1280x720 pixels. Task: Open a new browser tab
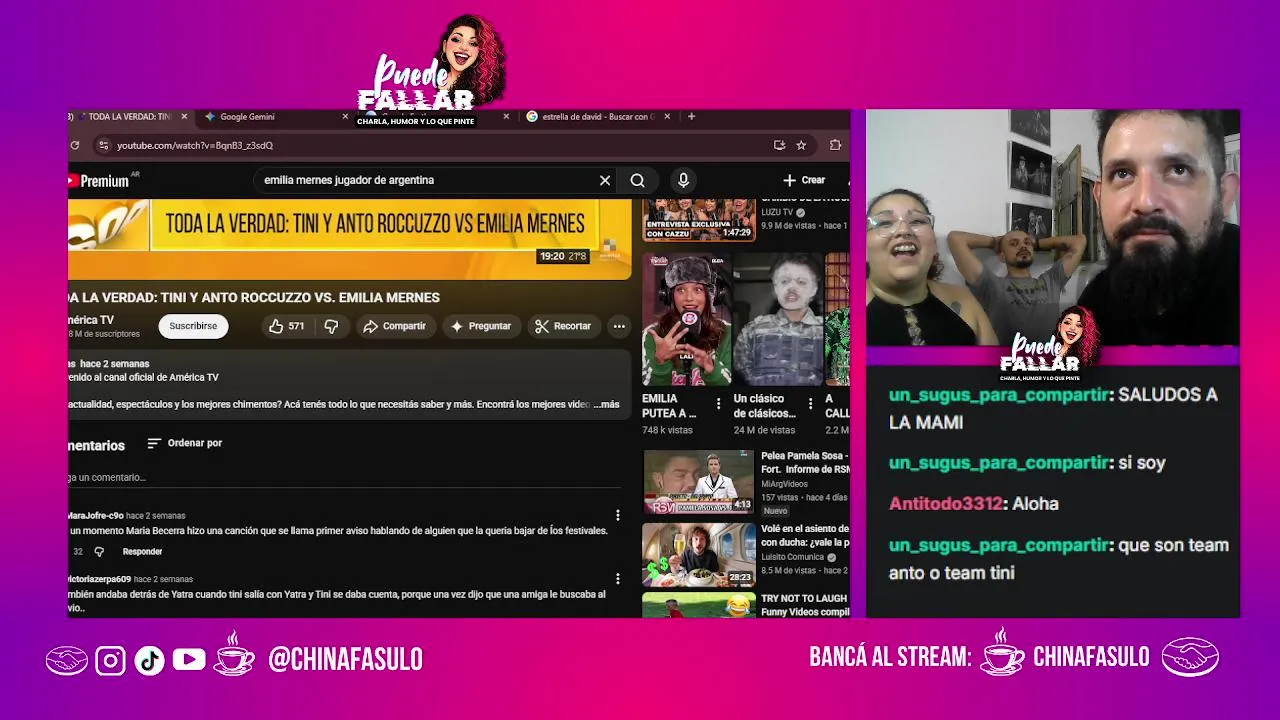691,117
